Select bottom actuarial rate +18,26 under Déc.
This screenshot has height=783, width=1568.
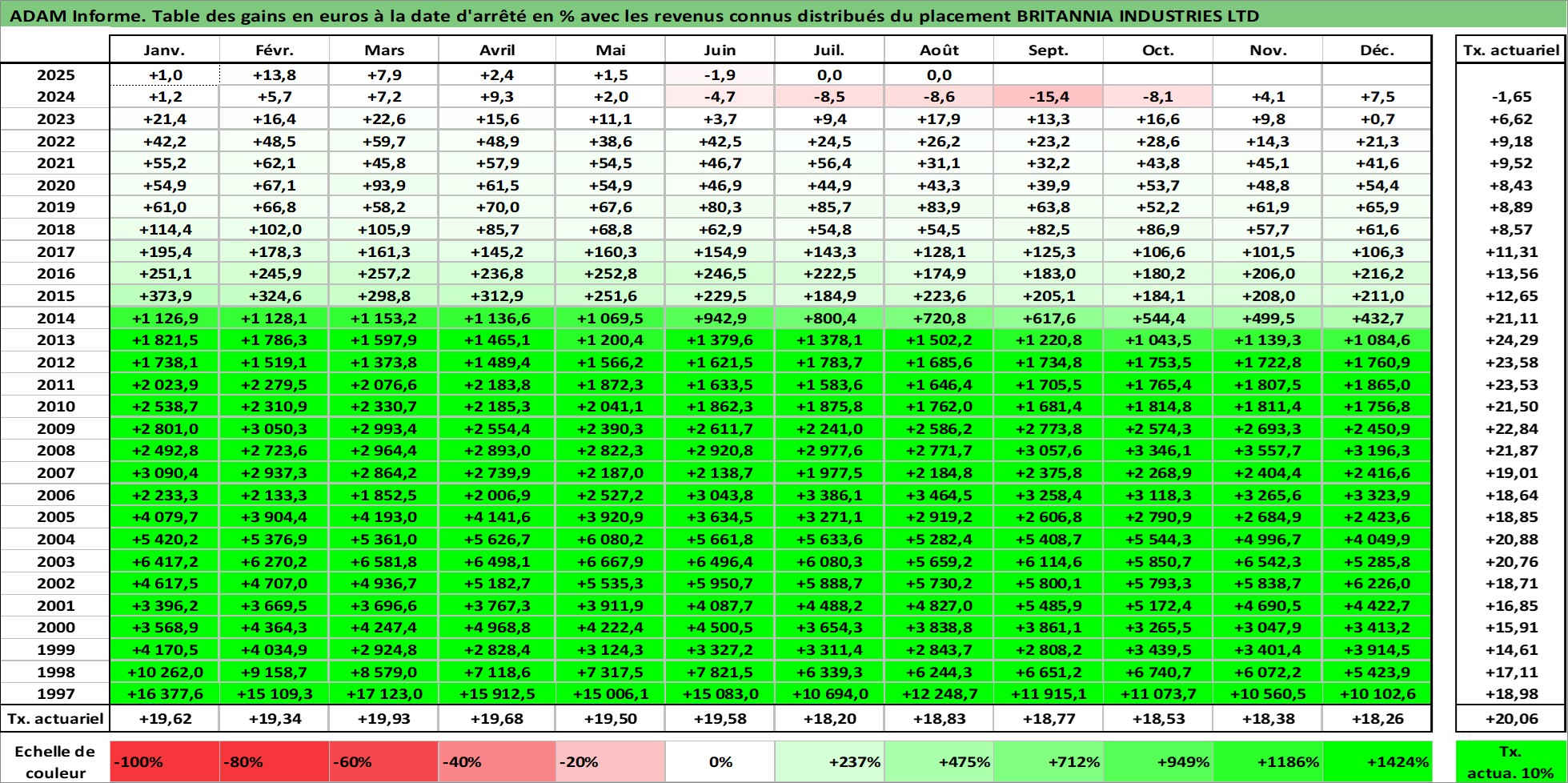click(1377, 719)
